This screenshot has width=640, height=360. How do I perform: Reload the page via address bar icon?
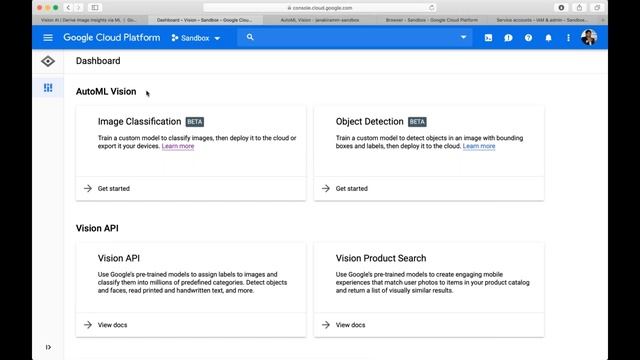pos(431,8)
